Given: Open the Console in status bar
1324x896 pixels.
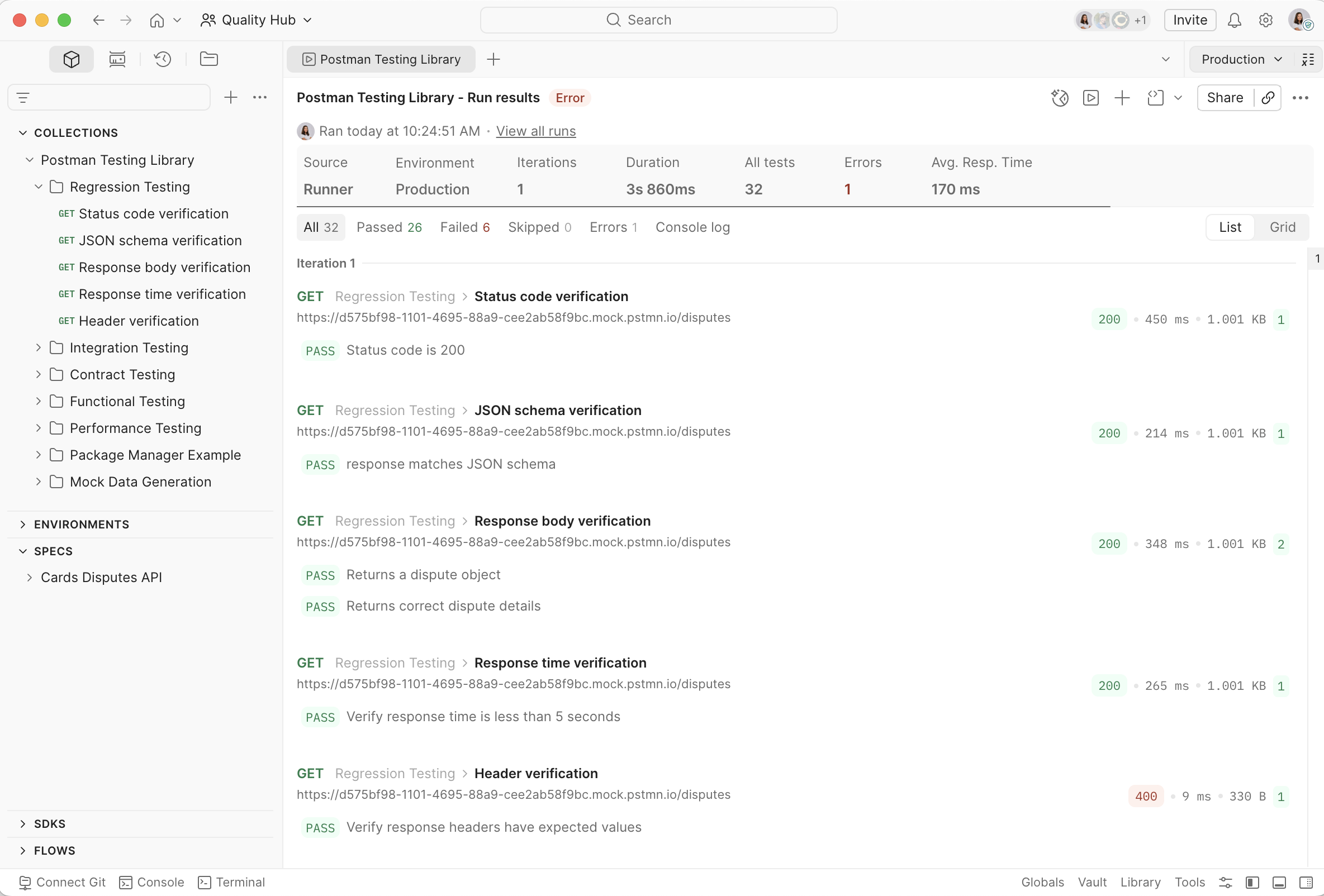Looking at the screenshot, I should pyautogui.click(x=151, y=882).
